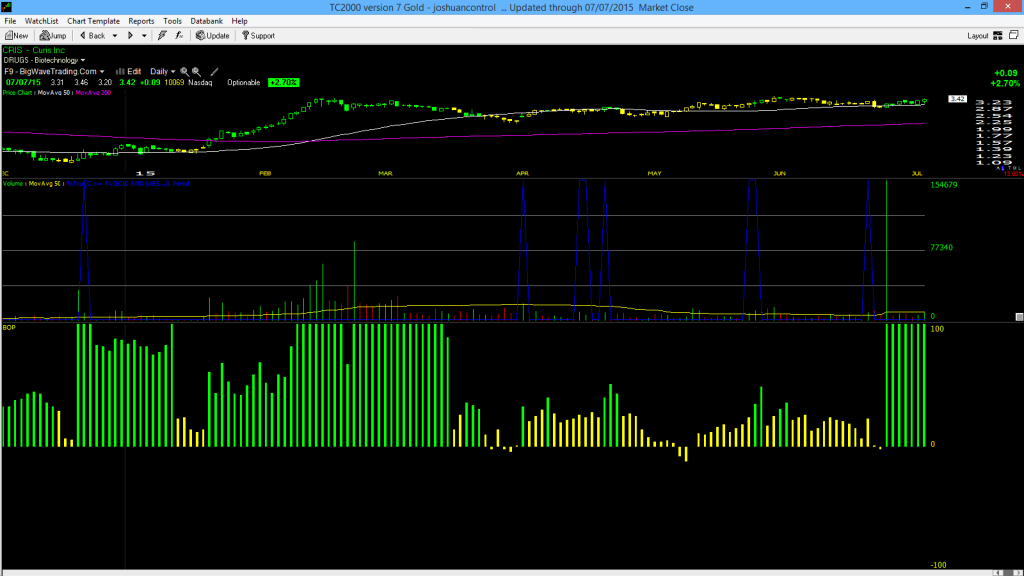Open the Databank menu
The height and width of the screenshot is (576, 1024).
(206, 21)
